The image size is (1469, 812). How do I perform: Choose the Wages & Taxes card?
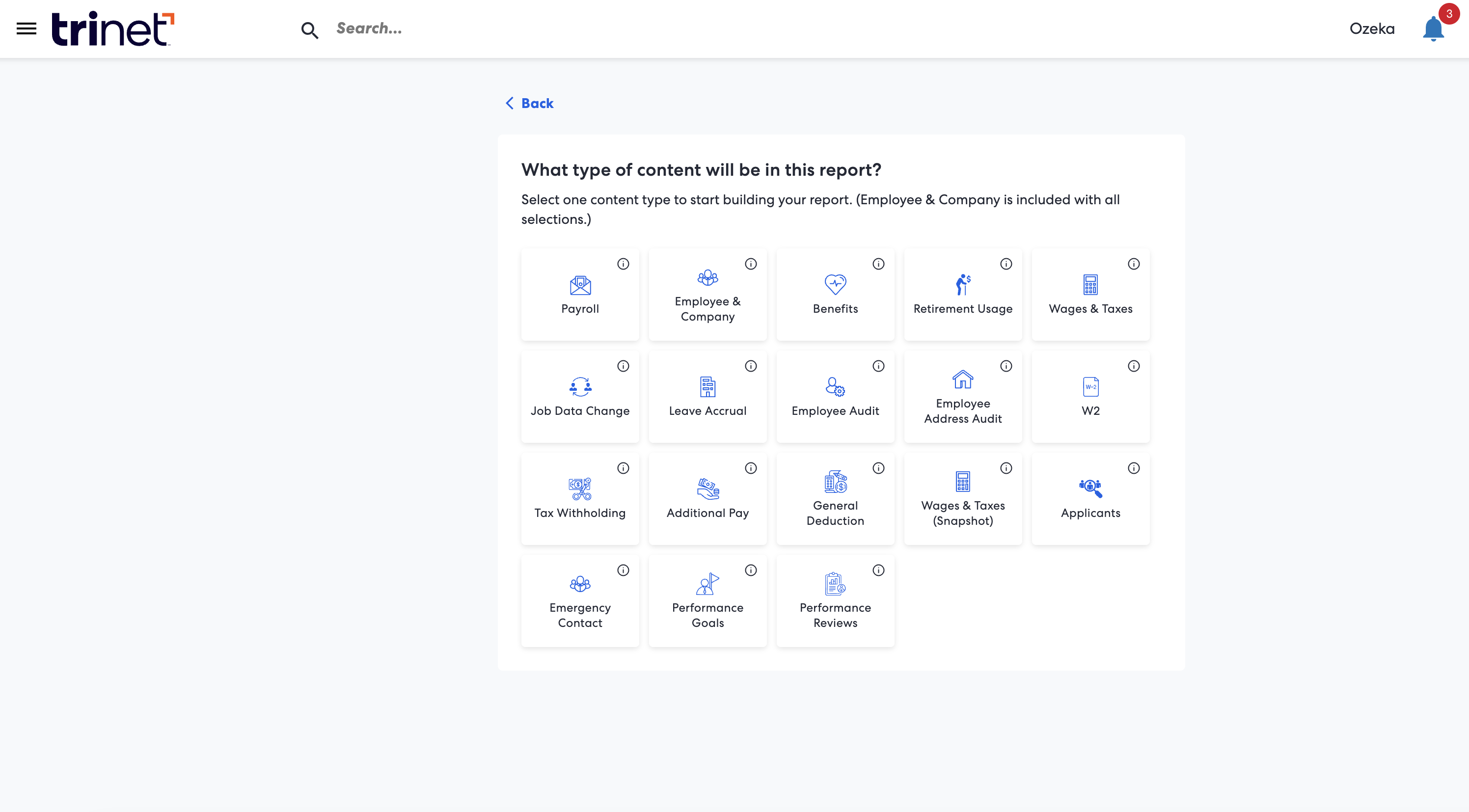(1091, 295)
